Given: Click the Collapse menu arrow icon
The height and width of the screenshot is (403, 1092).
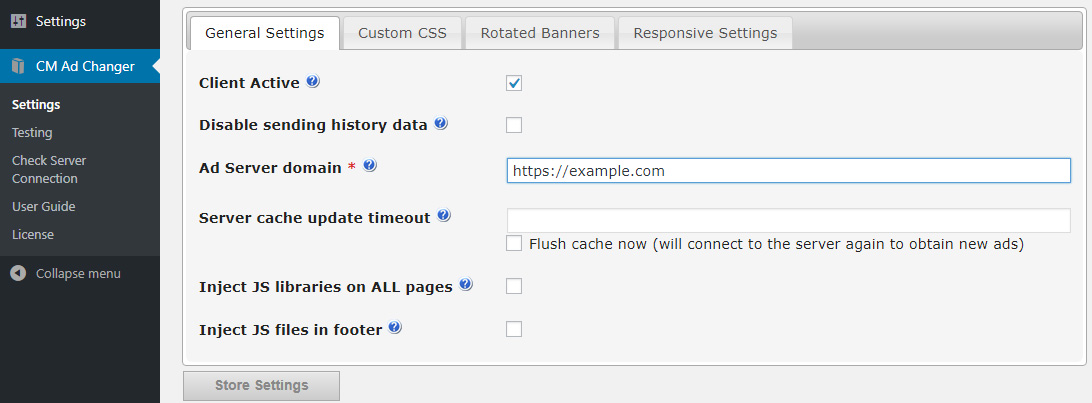Looking at the screenshot, I should coord(18,274).
